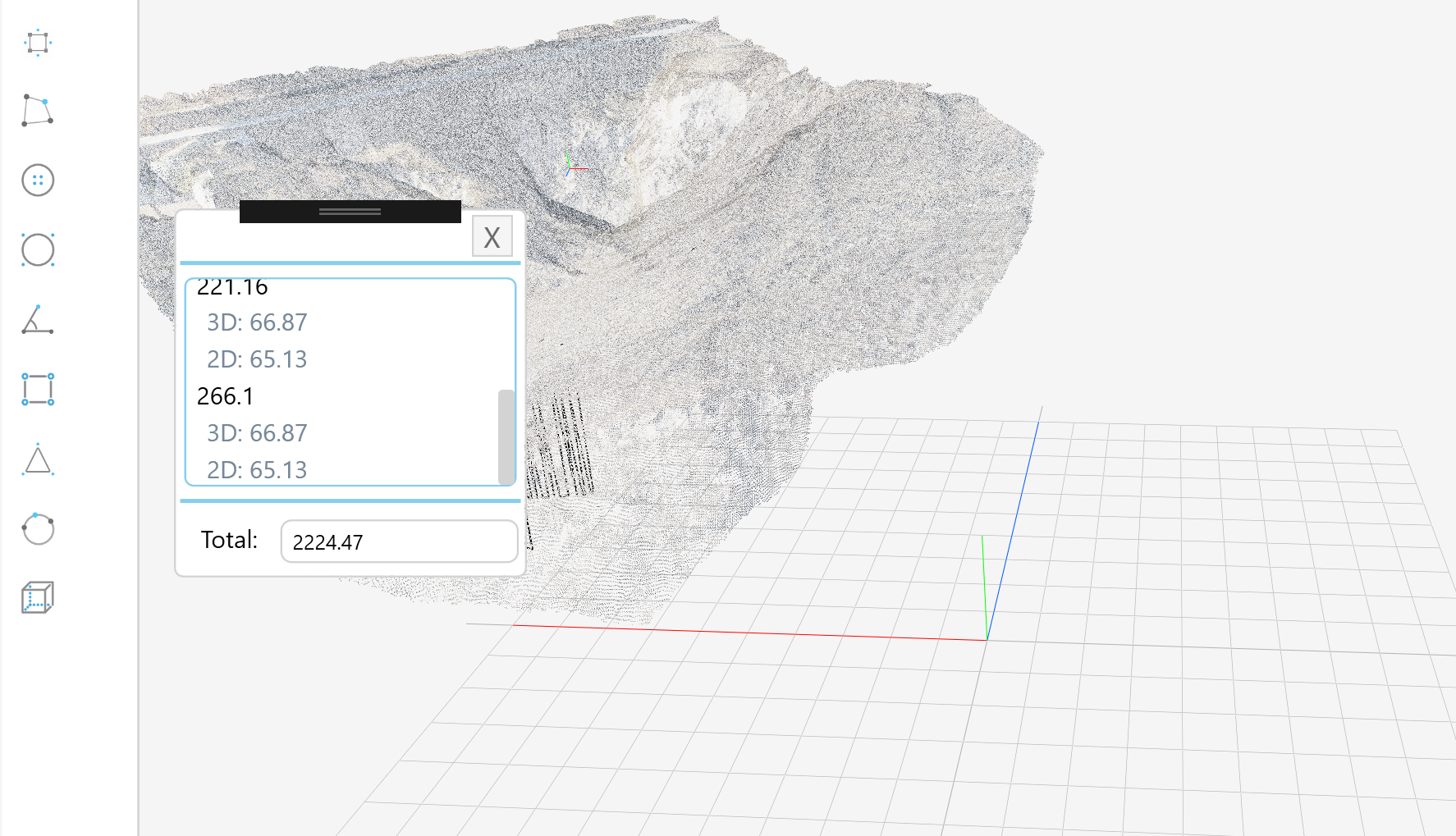Select the 221.16 measurement entry
This screenshot has height=836, width=1456.
click(232, 287)
